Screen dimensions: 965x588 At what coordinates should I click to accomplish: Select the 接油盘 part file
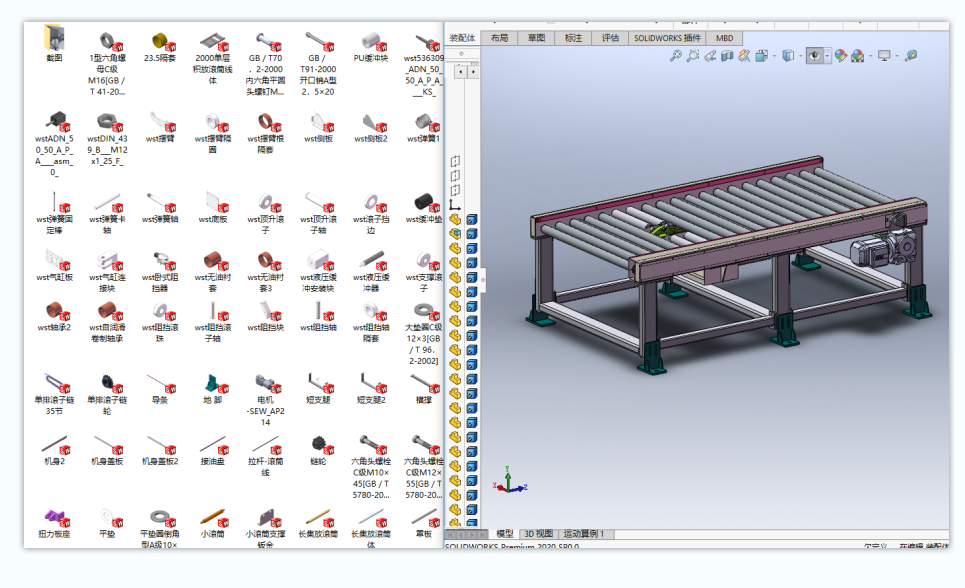point(212,450)
